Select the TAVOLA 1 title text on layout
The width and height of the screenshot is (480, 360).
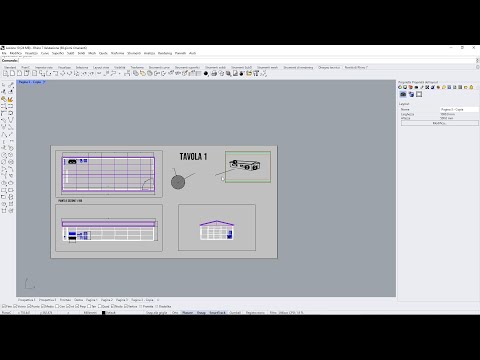click(x=193, y=156)
